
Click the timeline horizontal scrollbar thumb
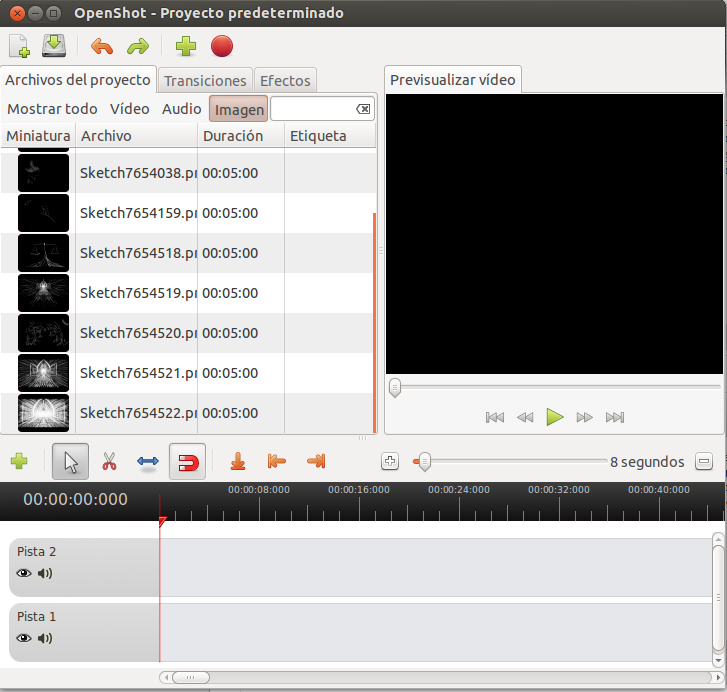191,678
